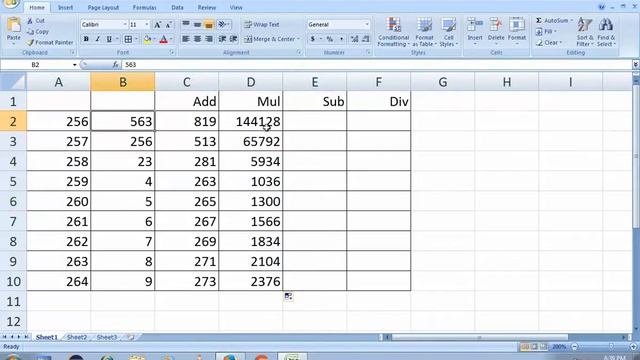
Task: Open Conditional Formatting menu
Action: click(x=393, y=32)
